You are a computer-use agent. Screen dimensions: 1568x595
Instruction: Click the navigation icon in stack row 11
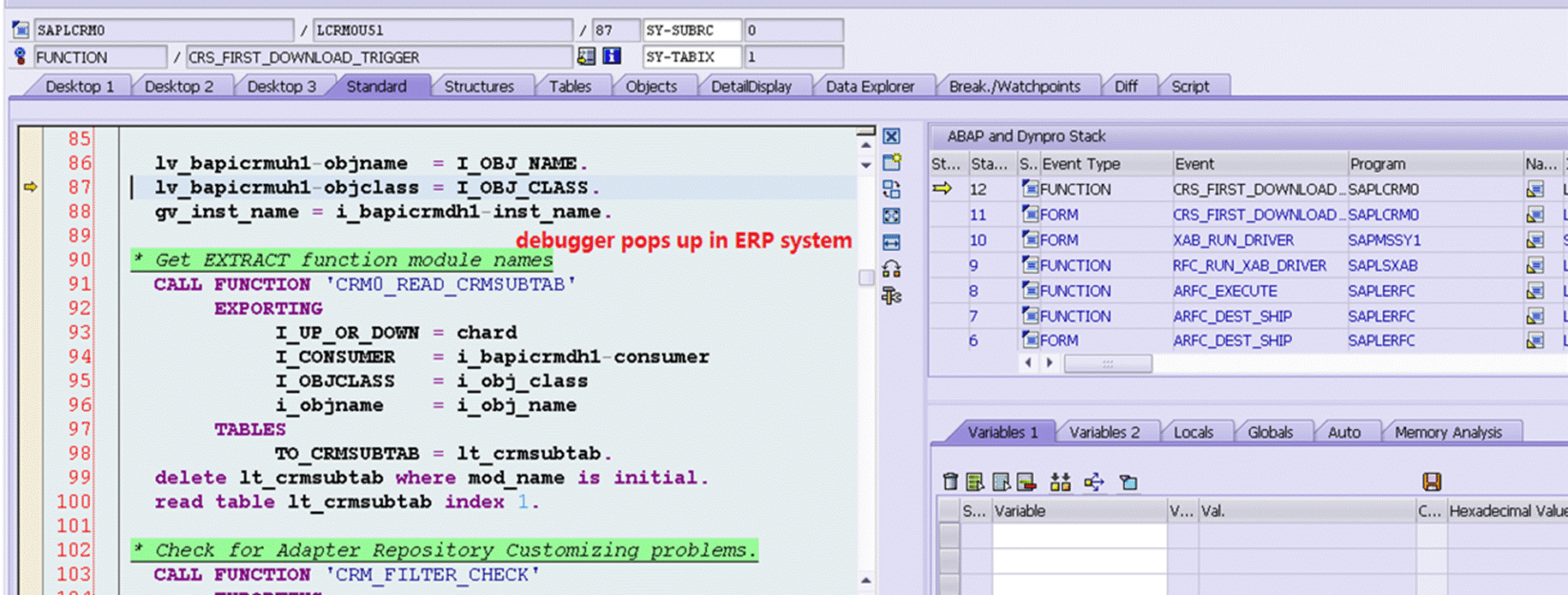(1535, 215)
